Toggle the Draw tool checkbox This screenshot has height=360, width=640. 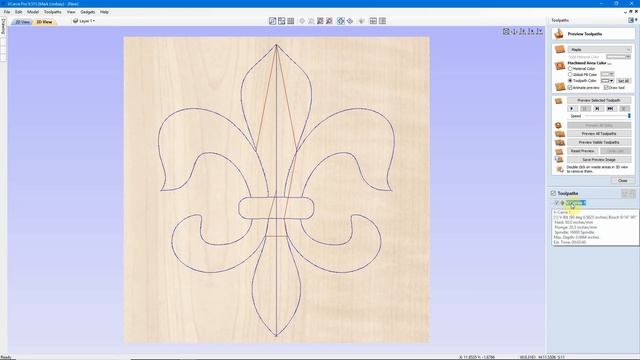[x=606, y=87]
